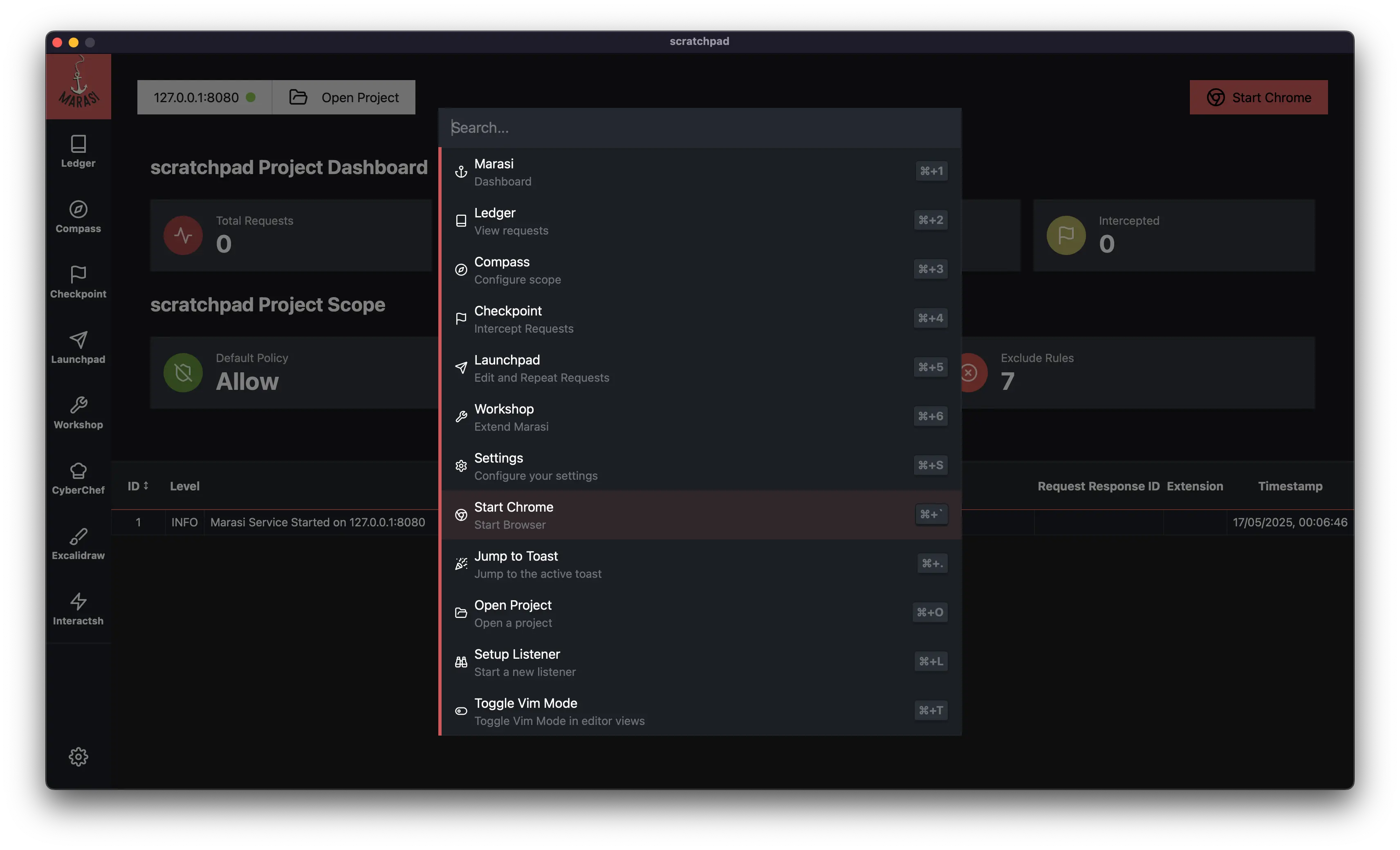The image size is (1400, 850).
Task: Click the wrench icon beside Workshop entry
Action: point(461,417)
